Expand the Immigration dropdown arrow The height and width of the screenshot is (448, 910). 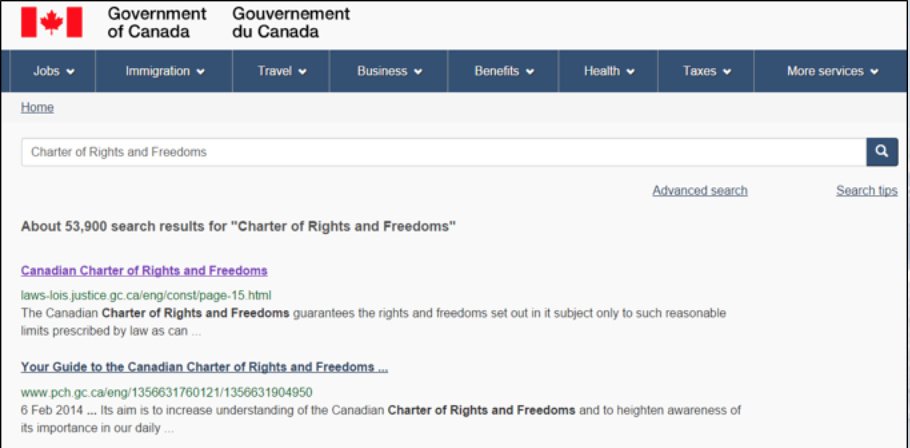[x=200, y=72]
